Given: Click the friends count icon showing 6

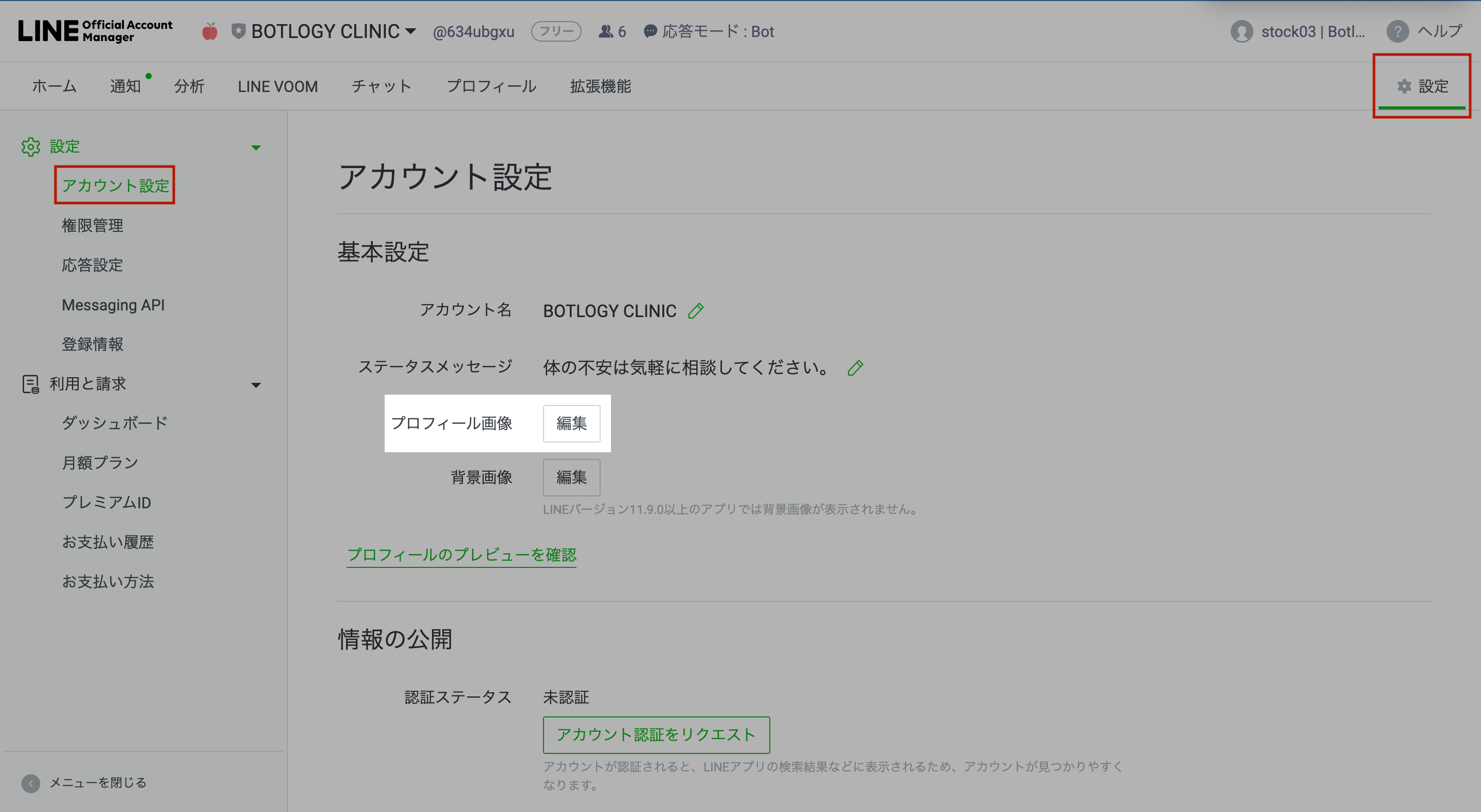Looking at the screenshot, I should (605, 32).
